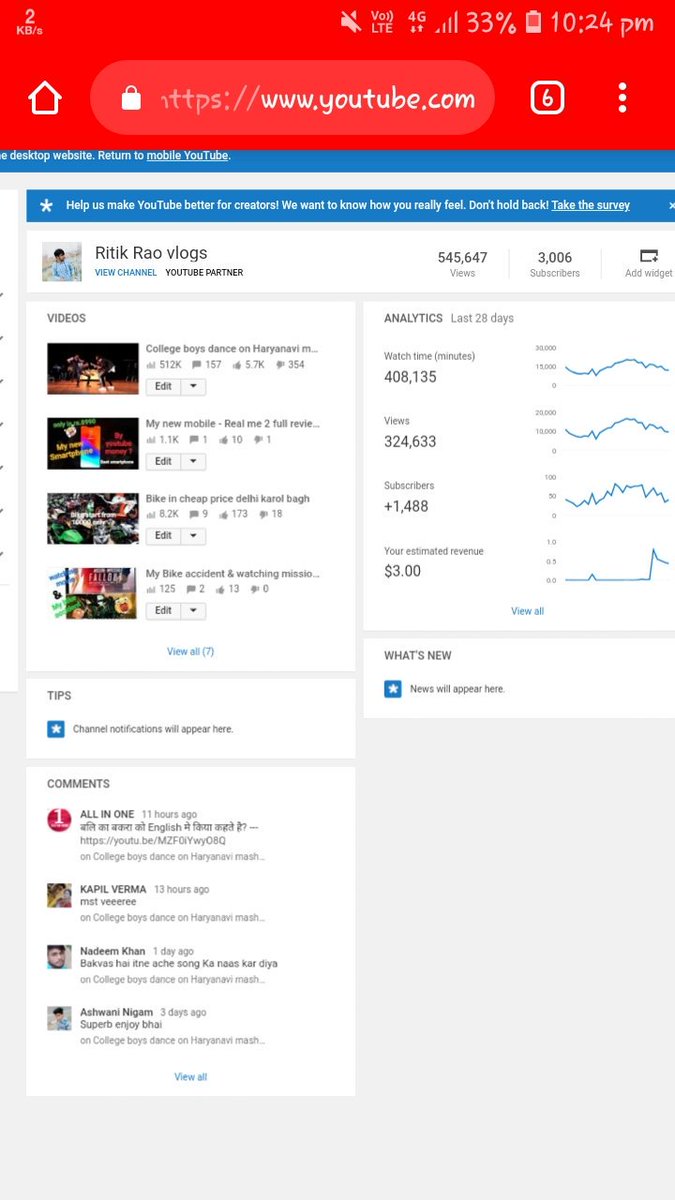This screenshot has width=675, height=1200.
Task: Open College boys dance video thumbnail
Action: pyautogui.click(x=93, y=369)
